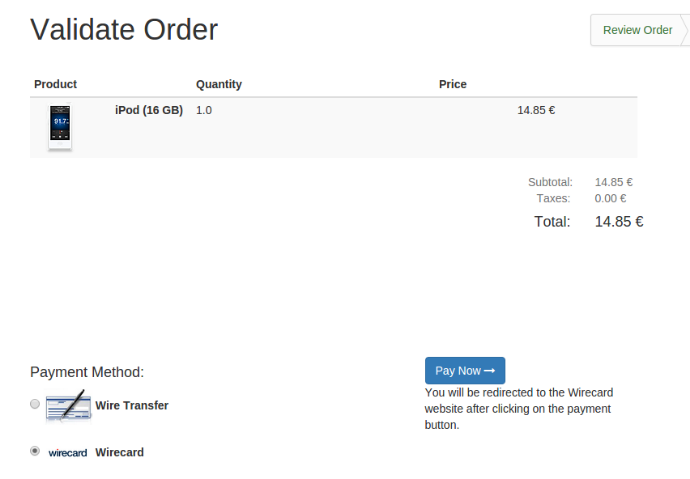Click the iPod product thumbnail image

coord(60,127)
